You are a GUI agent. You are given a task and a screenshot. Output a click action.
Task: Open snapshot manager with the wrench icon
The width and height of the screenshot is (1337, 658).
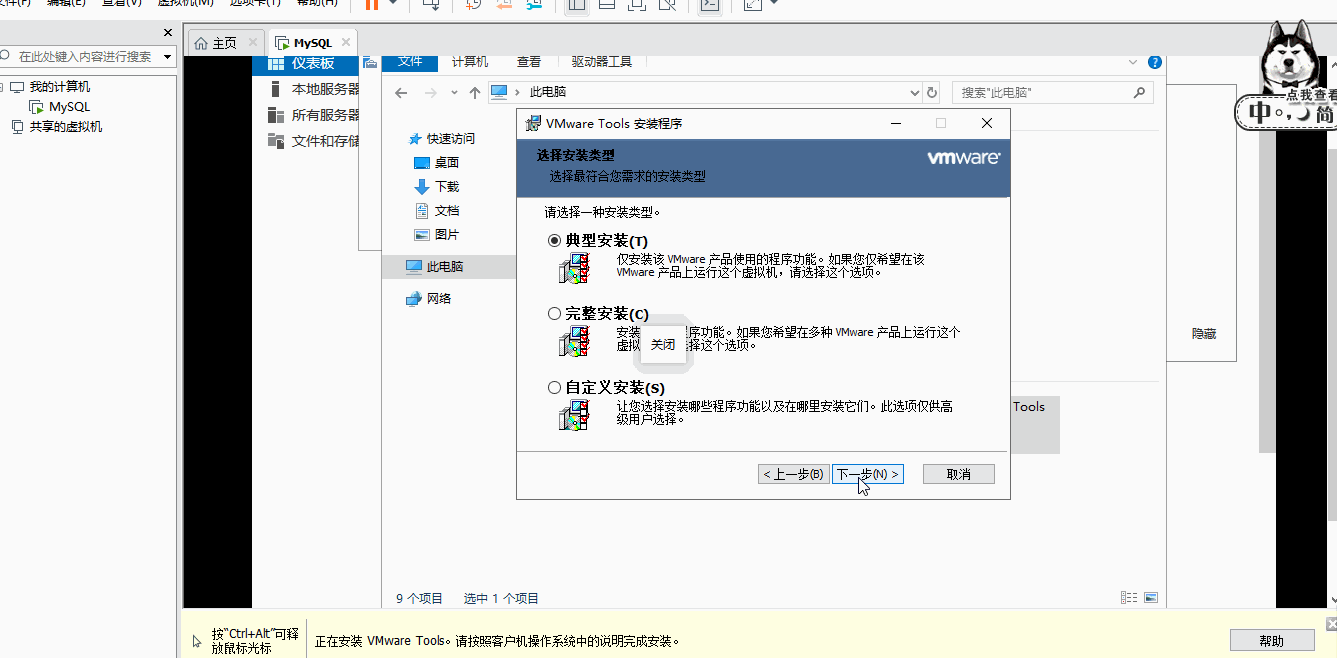(x=535, y=4)
